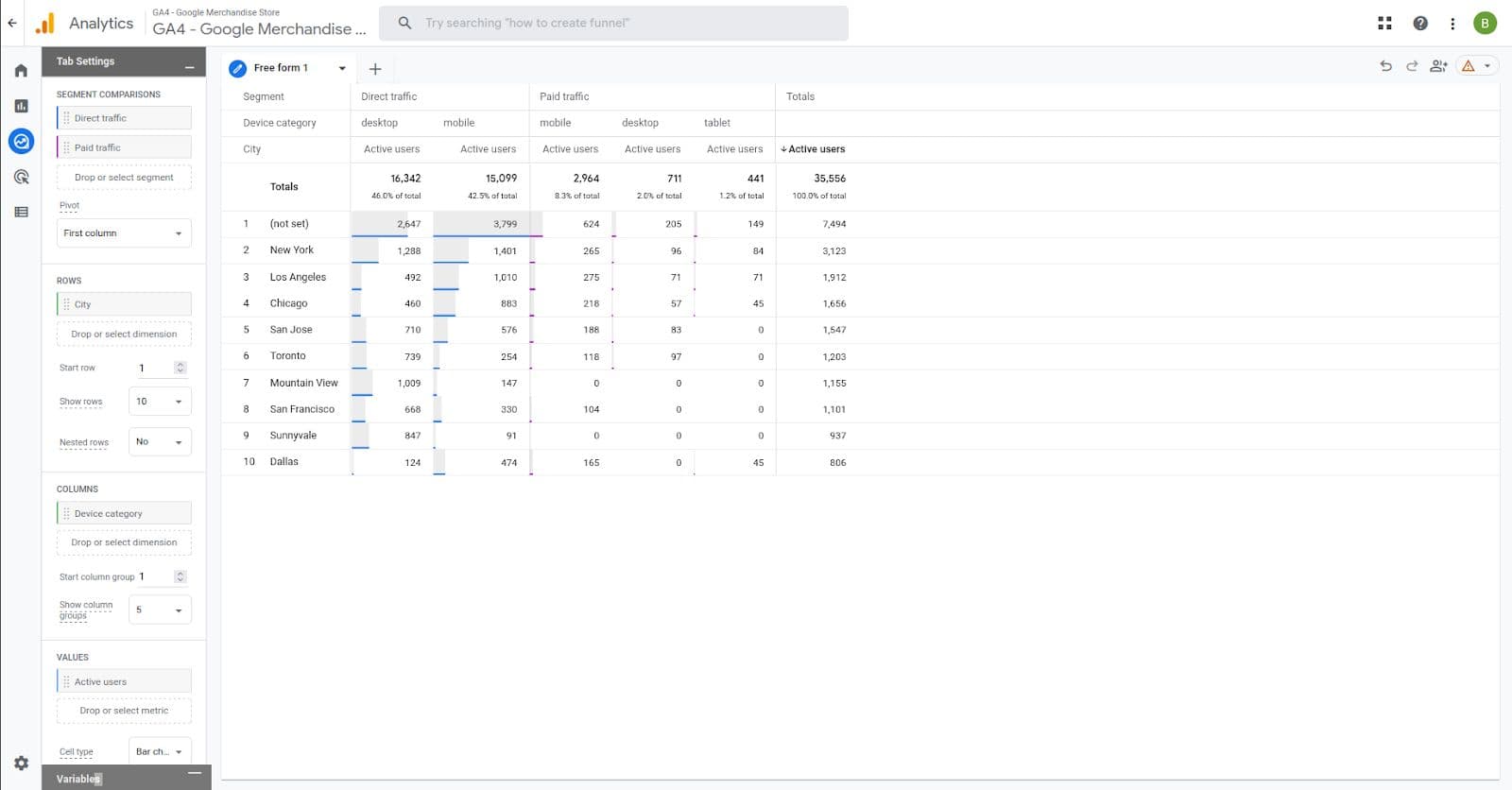Open the Pivot First column dropdown
Image resolution: width=1512 pixels, height=790 pixels.
pos(124,233)
